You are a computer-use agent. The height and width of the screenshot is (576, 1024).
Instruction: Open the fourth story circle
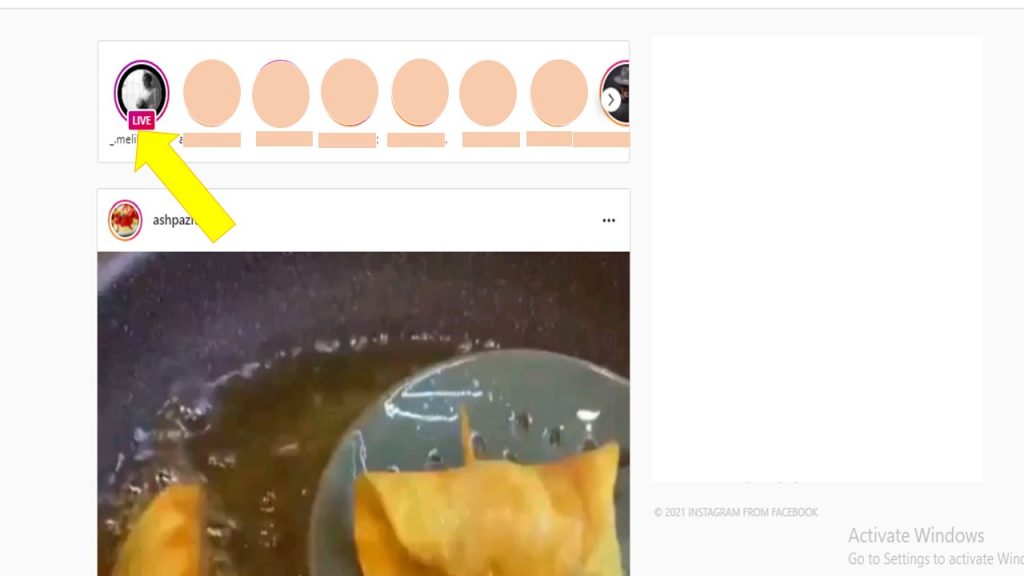[x=349, y=92]
